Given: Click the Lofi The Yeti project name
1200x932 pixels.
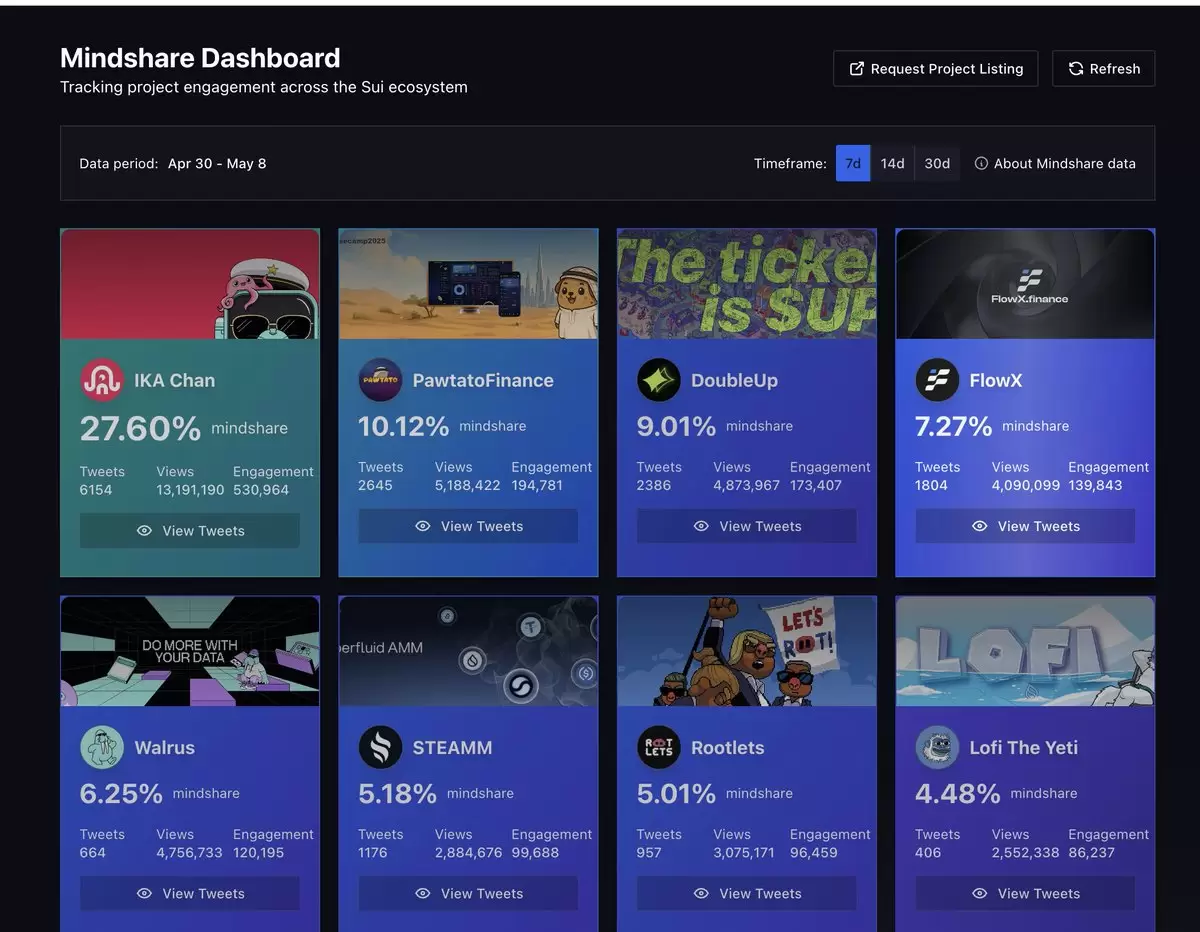Looking at the screenshot, I should coord(1024,747).
